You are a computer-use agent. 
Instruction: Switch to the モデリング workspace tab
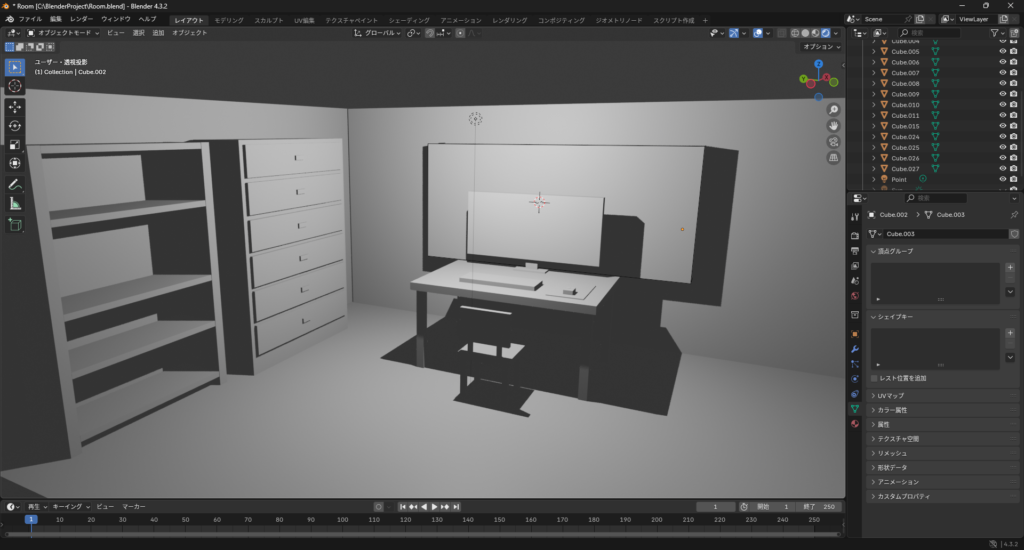click(229, 20)
